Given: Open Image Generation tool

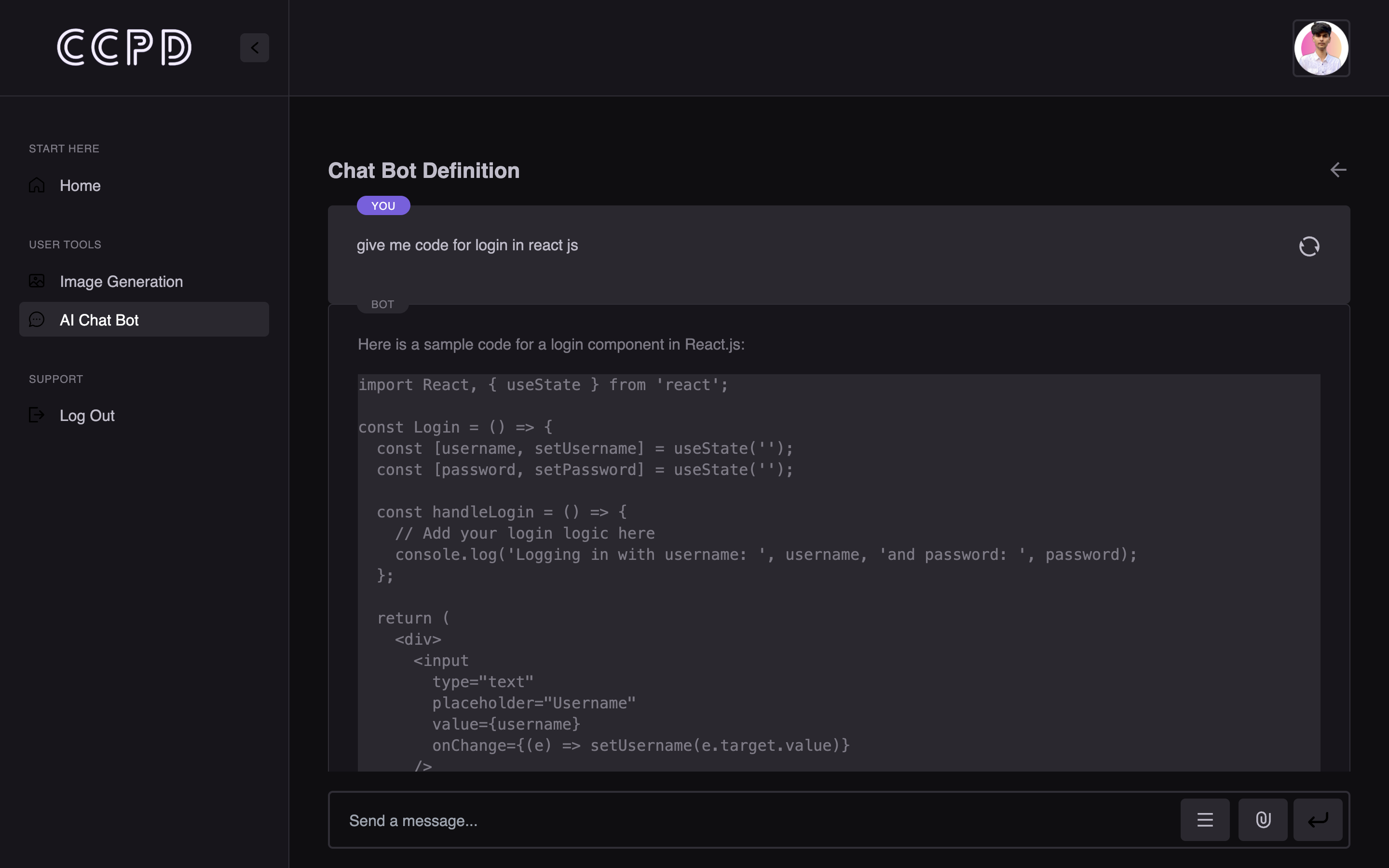Looking at the screenshot, I should 121,281.
